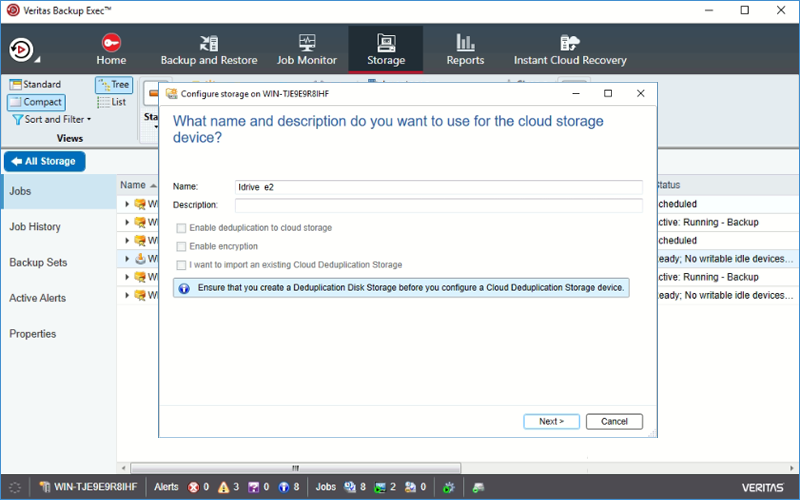Image resolution: width=800 pixels, height=500 pixels.
Task: Click the Veritas Backup Exec title bar icon
Action: coord(13,10)
